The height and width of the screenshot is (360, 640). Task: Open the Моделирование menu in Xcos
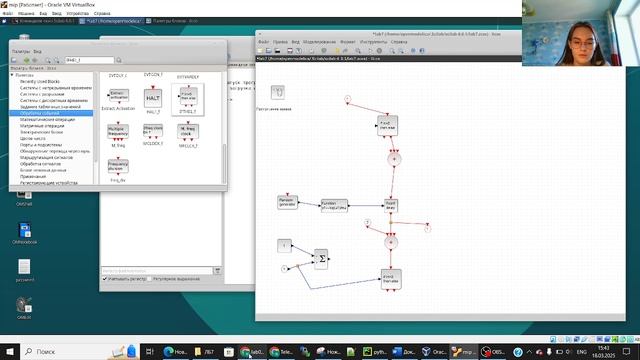click(x=319, y=42)
